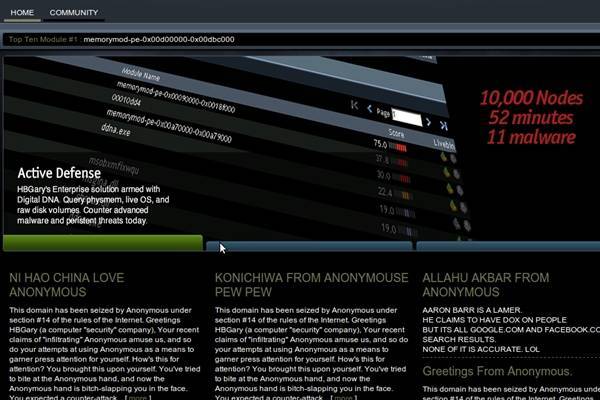
Task: Click the line "AARON BARR IS A LAMER."
Action: 472,310
